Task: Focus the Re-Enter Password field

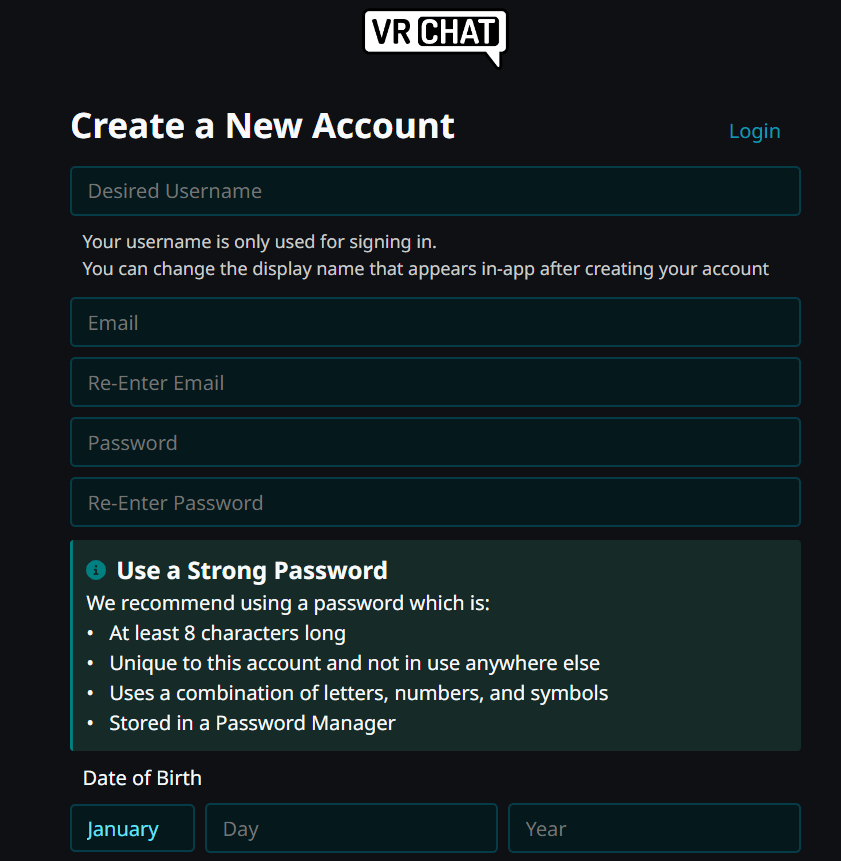Action: 435,503
